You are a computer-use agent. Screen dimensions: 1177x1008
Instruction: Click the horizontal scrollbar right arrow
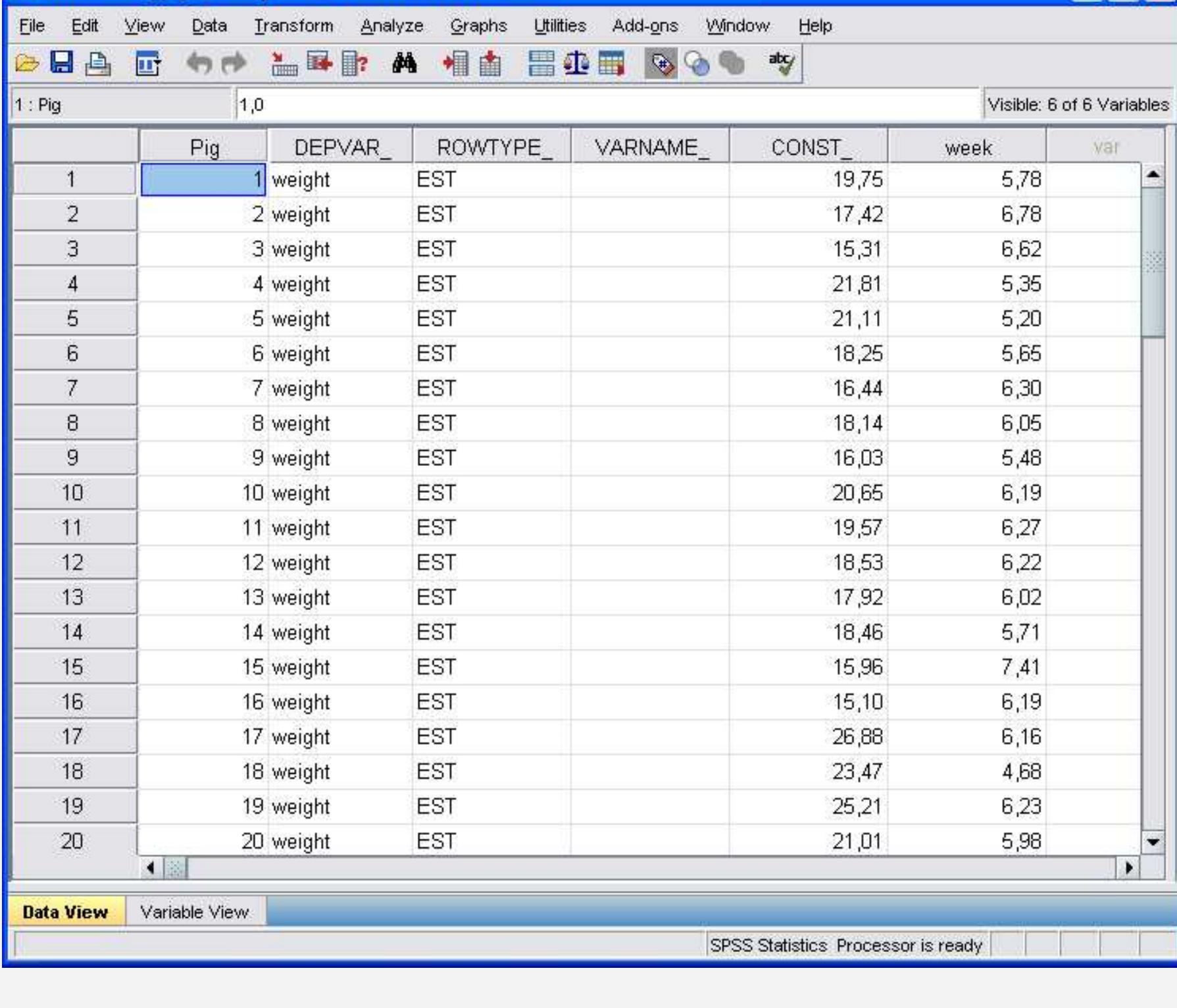point(1129,868)
